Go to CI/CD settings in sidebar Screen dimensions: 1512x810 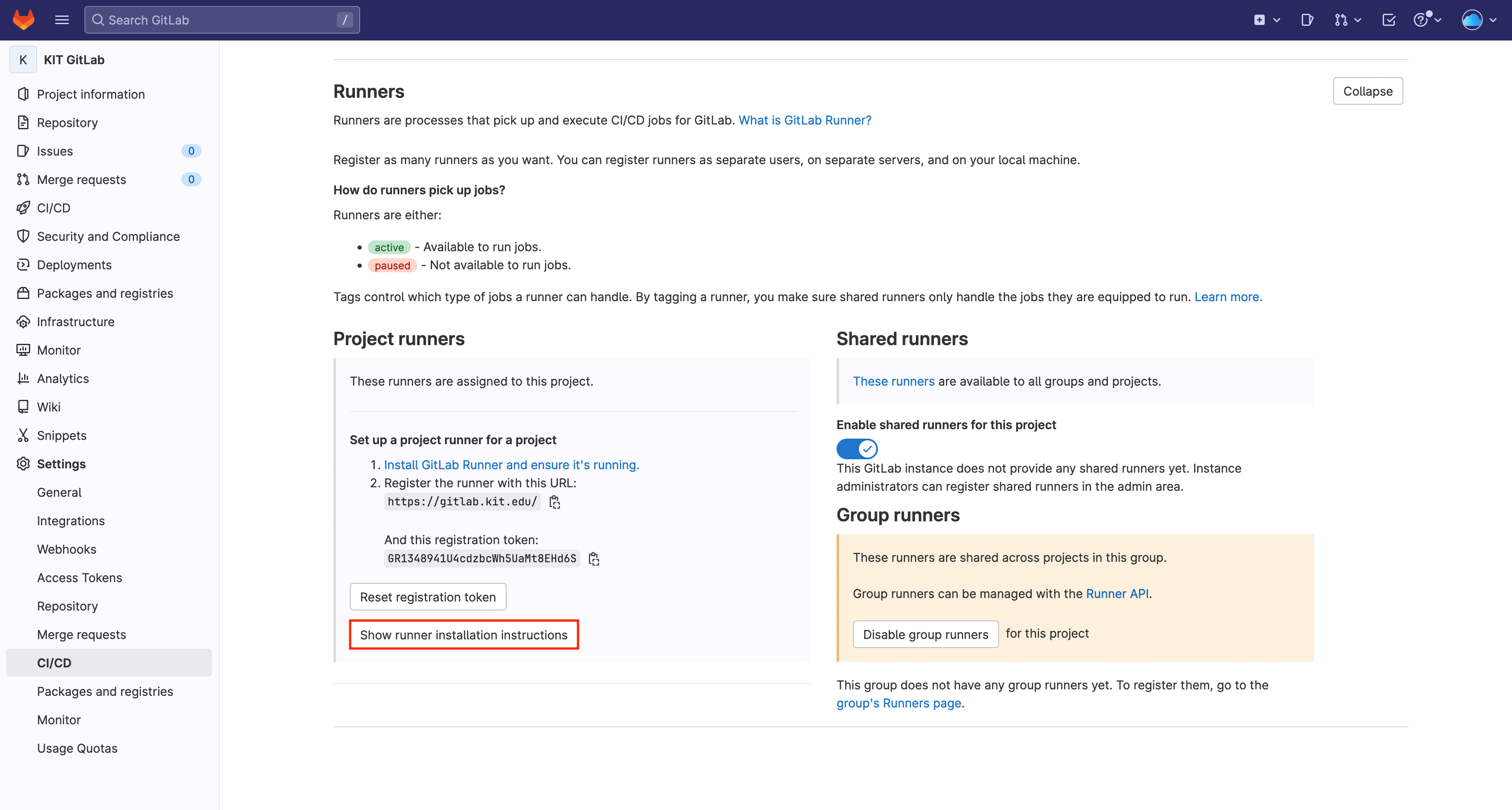[x=53, y=663]
